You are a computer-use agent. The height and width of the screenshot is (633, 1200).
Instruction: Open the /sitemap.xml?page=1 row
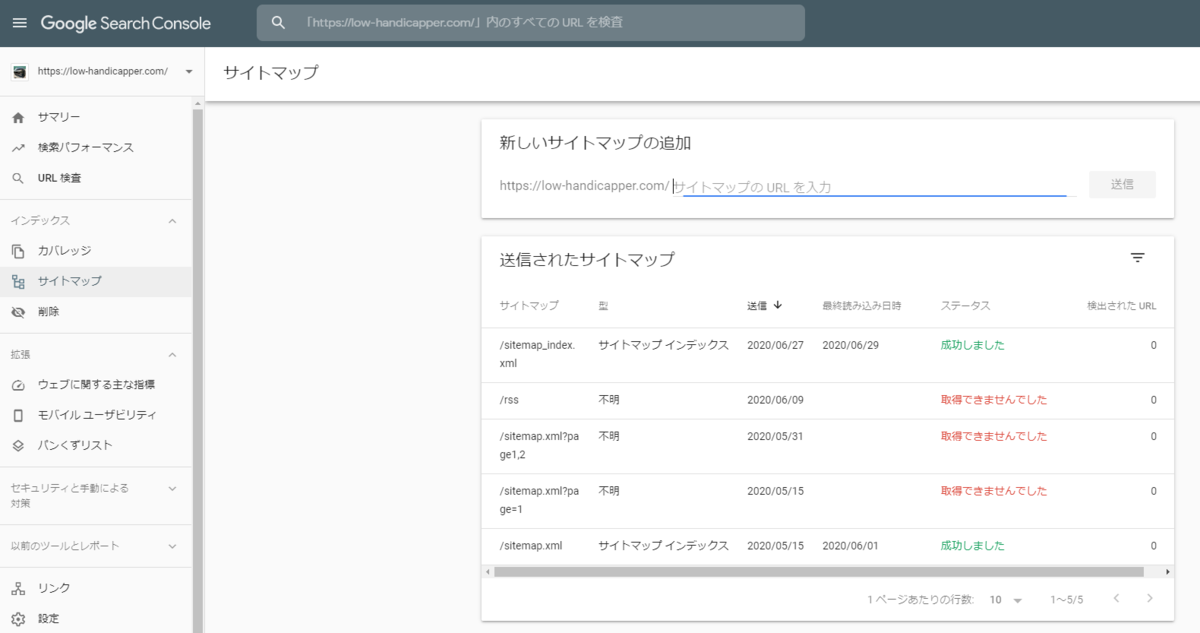pos(828,500)
